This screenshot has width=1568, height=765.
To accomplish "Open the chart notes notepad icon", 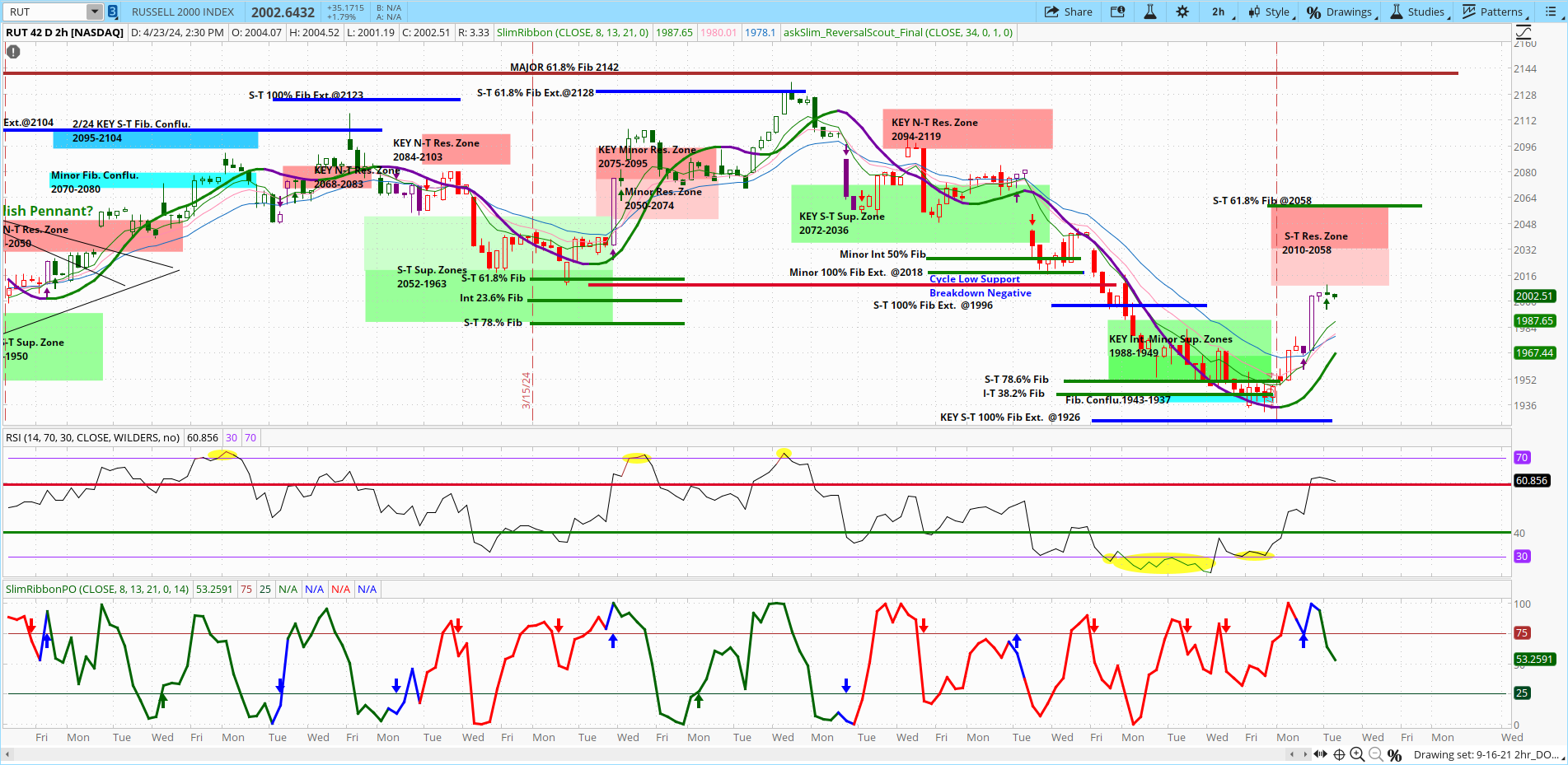I will [1117, 12].
